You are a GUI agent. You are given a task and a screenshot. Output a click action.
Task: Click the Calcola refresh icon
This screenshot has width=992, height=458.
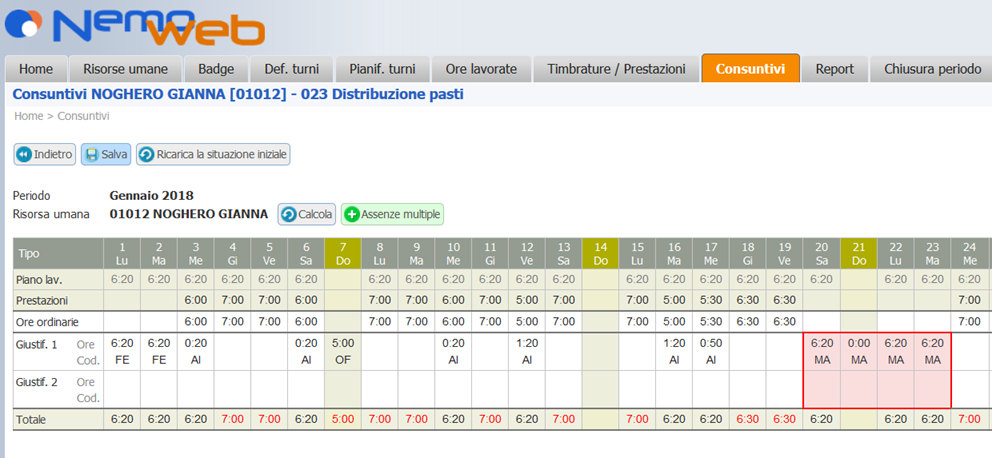[x=288, y=214]
